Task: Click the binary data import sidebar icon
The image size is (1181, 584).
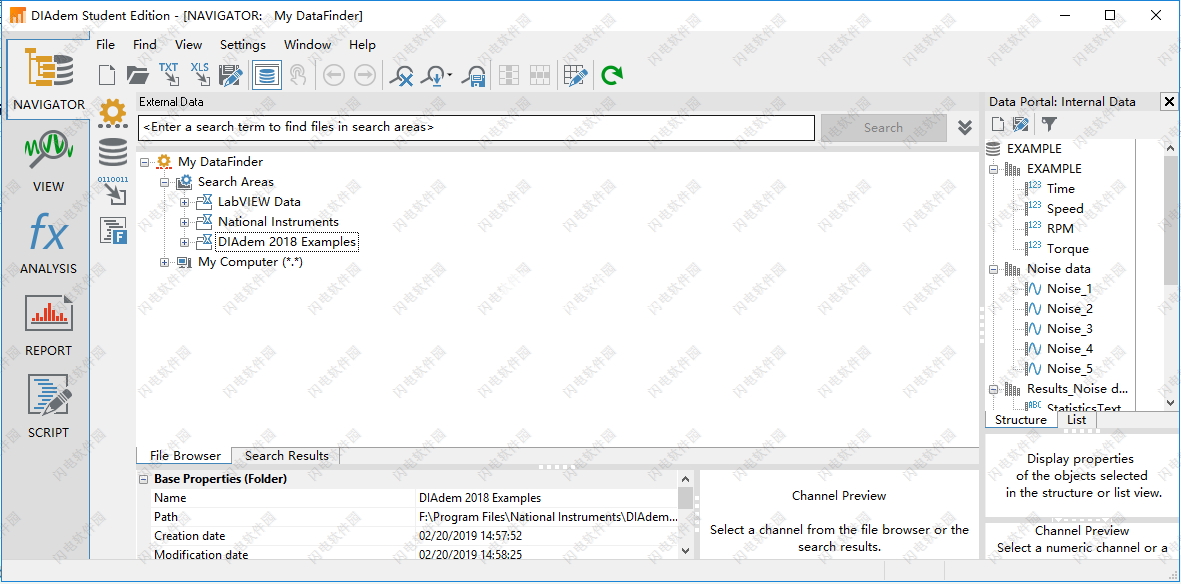Action: pos(113,191)
